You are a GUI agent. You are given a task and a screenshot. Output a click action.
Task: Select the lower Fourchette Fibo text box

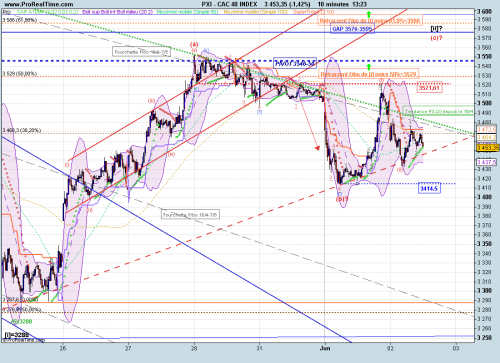point(190,215)
